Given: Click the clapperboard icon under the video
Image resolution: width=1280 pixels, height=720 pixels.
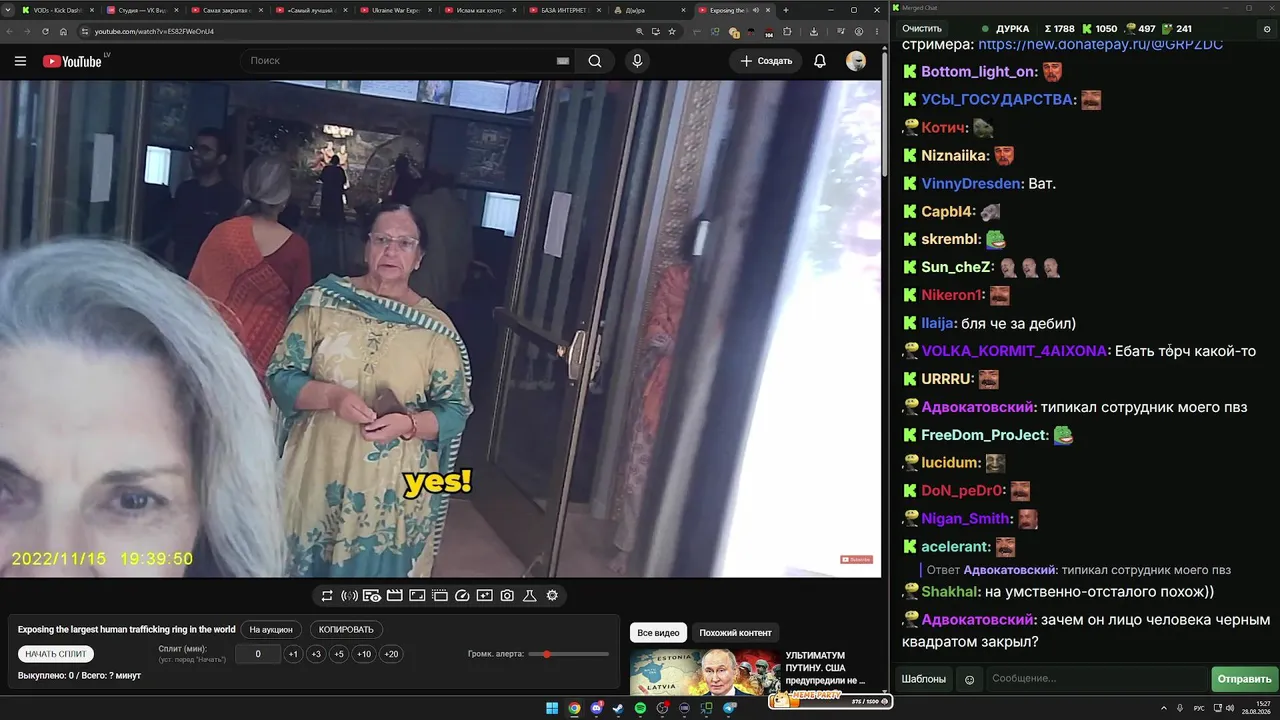Looking at the screenshot, I should coord(394,596).
